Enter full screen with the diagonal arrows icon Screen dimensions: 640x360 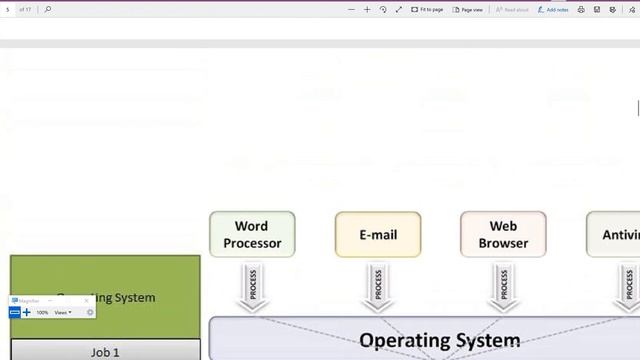click(x=399, y=9)
